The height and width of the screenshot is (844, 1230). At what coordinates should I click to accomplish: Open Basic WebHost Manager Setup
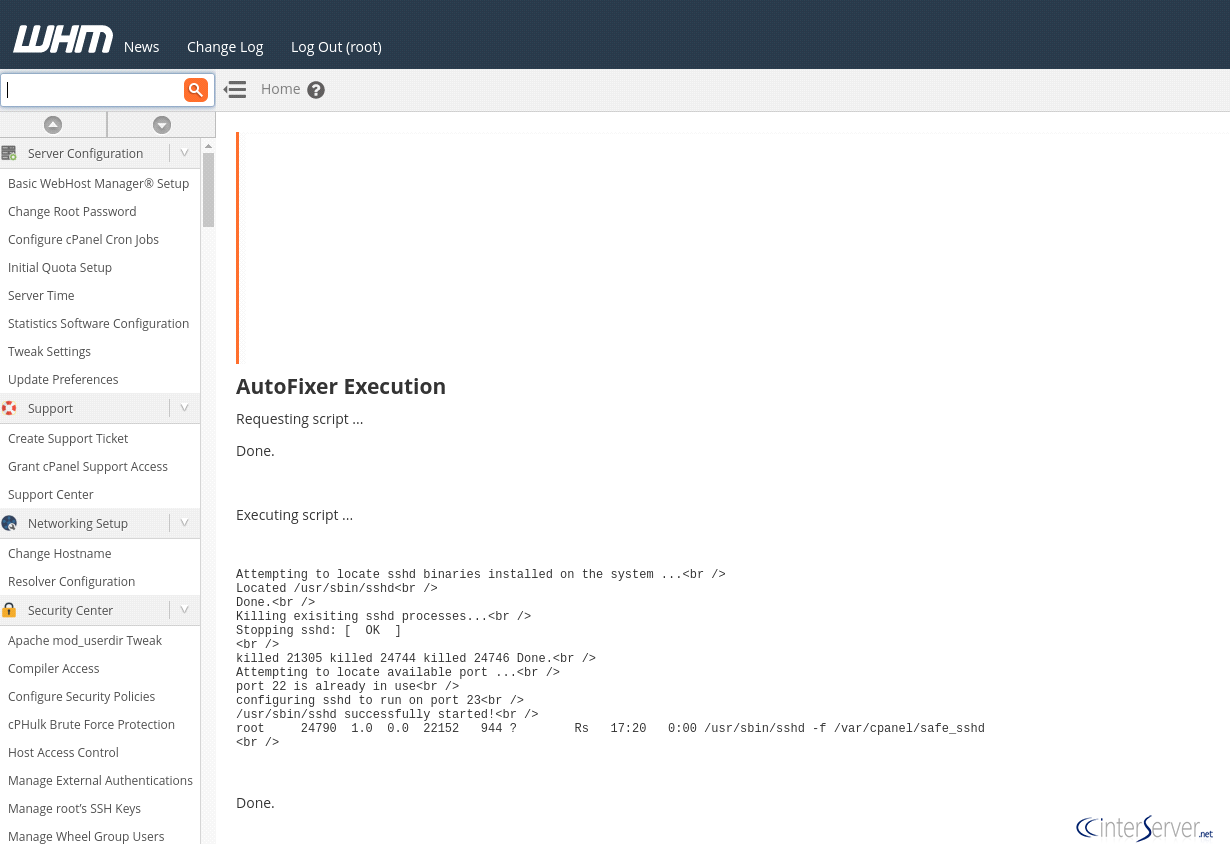click(99, 183)
